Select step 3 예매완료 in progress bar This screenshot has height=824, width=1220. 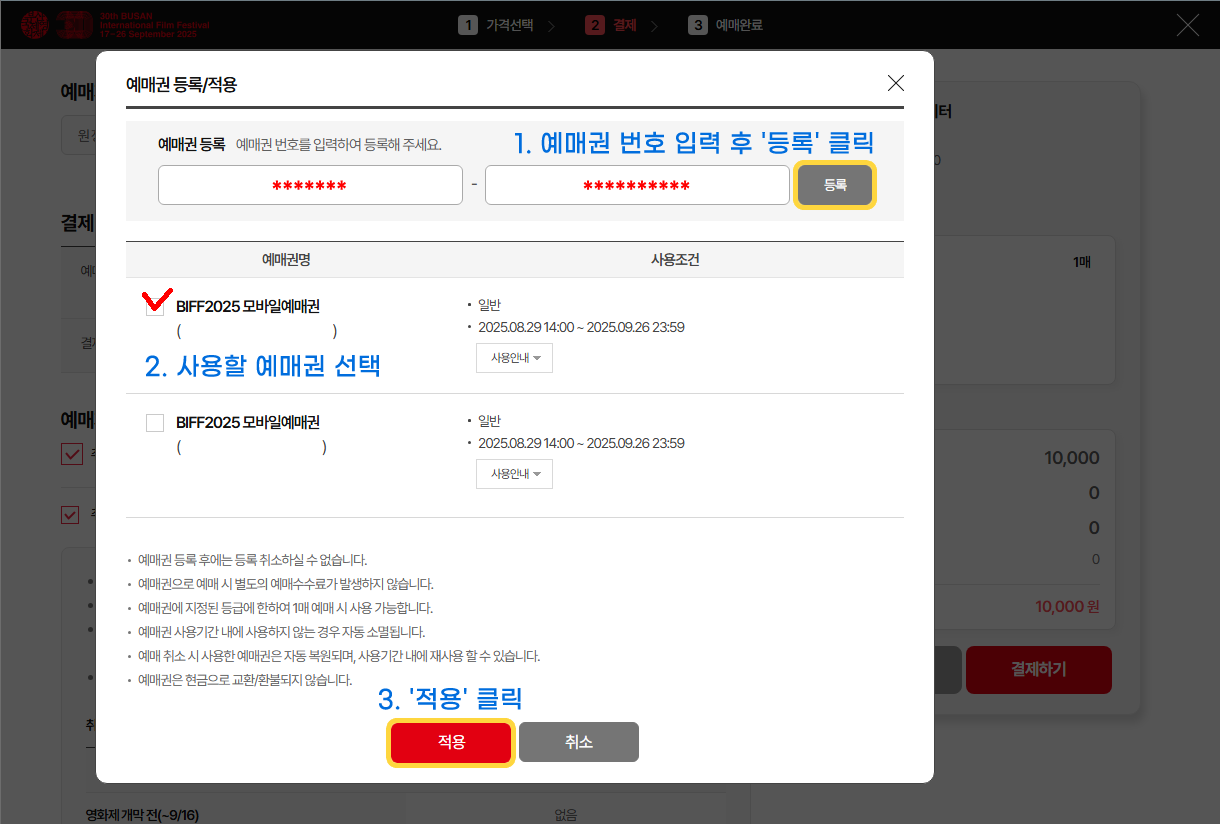pos(726,25)
